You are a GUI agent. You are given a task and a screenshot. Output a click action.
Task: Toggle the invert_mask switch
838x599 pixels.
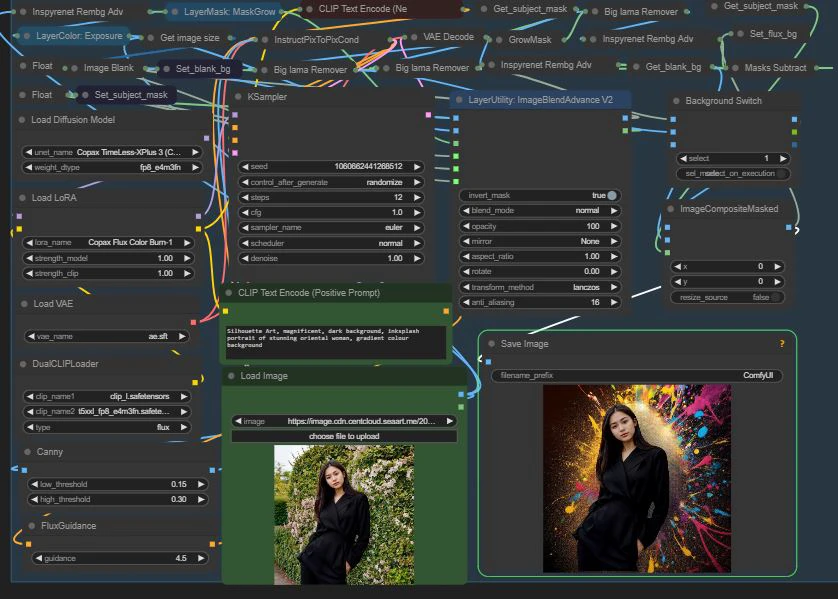[611, 196]
